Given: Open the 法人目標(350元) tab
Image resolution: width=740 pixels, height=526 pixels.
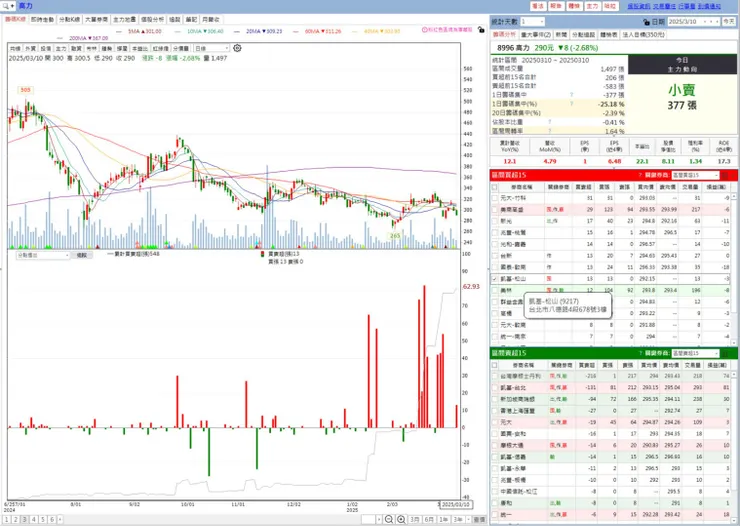Looking at the screenshot, I should (x=643, y=35).
